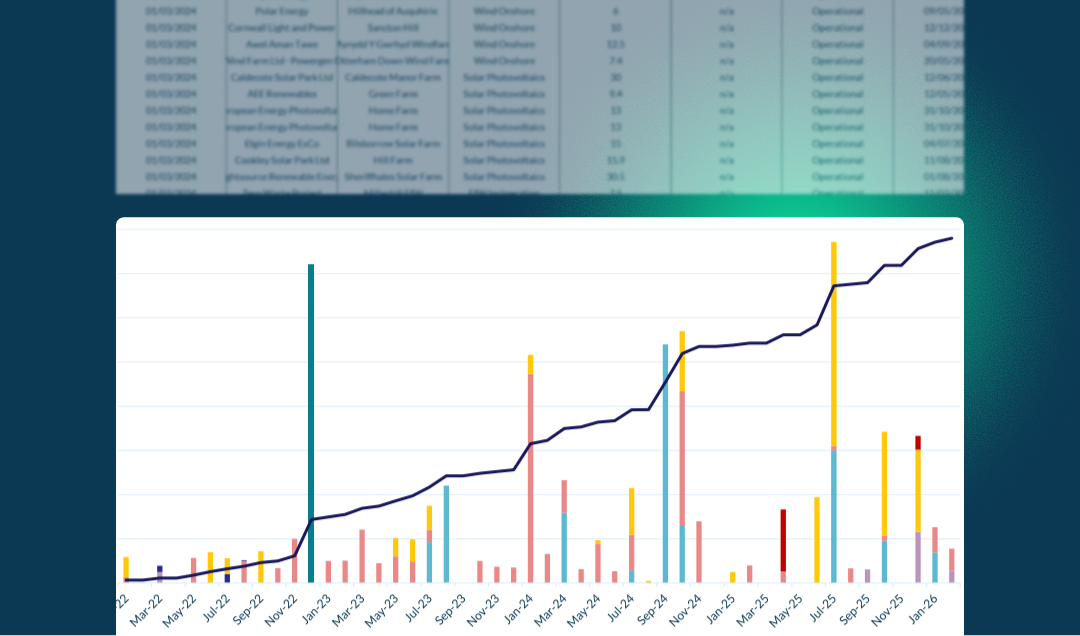The image size is (1080, 636).
Task: Select the dark red bar near Apr-25
Action: 783,540
